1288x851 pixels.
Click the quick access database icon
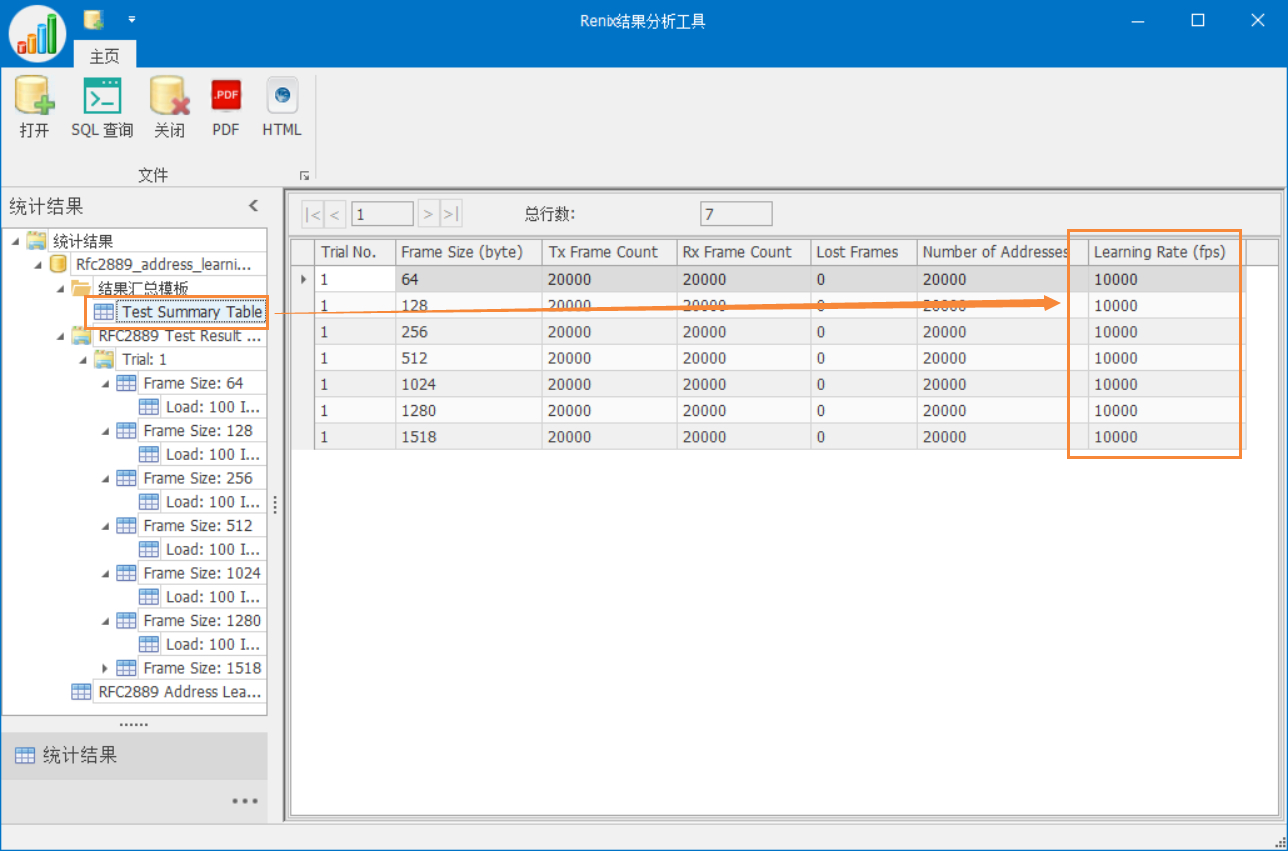[x=94, y=19]
